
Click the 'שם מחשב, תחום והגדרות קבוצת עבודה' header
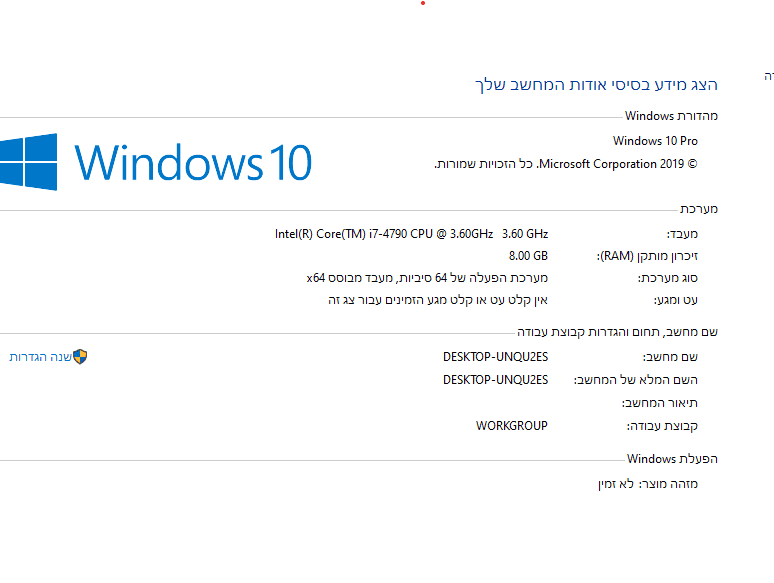click(x=617, y=332)
